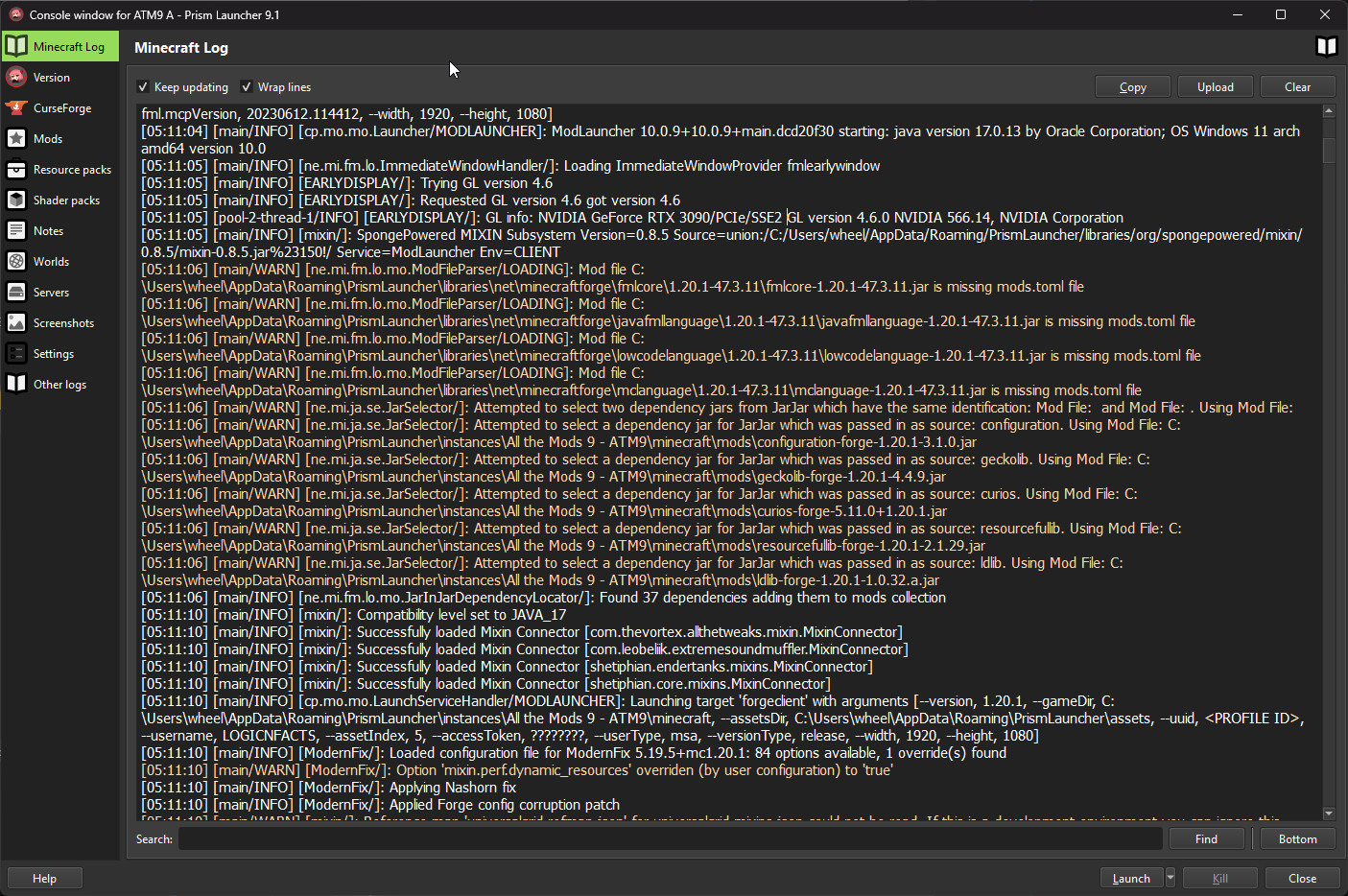Viewport: 1348px width, 896px height.
Task: Click the 'Applied Forge config corruption patch' line
Action: click(381, 805)
